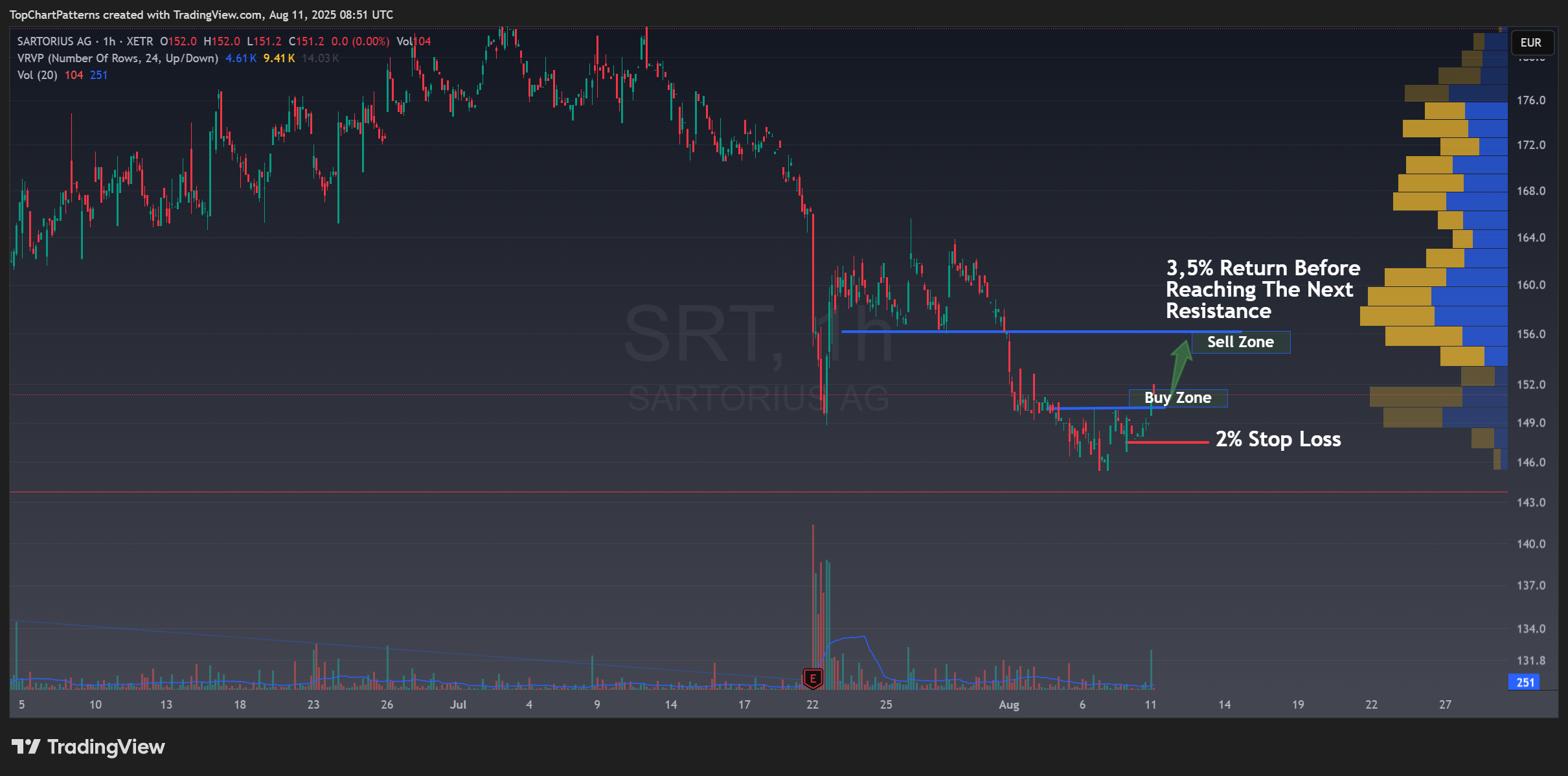Click date label 9 on time axis

click(x=597, y=705)
